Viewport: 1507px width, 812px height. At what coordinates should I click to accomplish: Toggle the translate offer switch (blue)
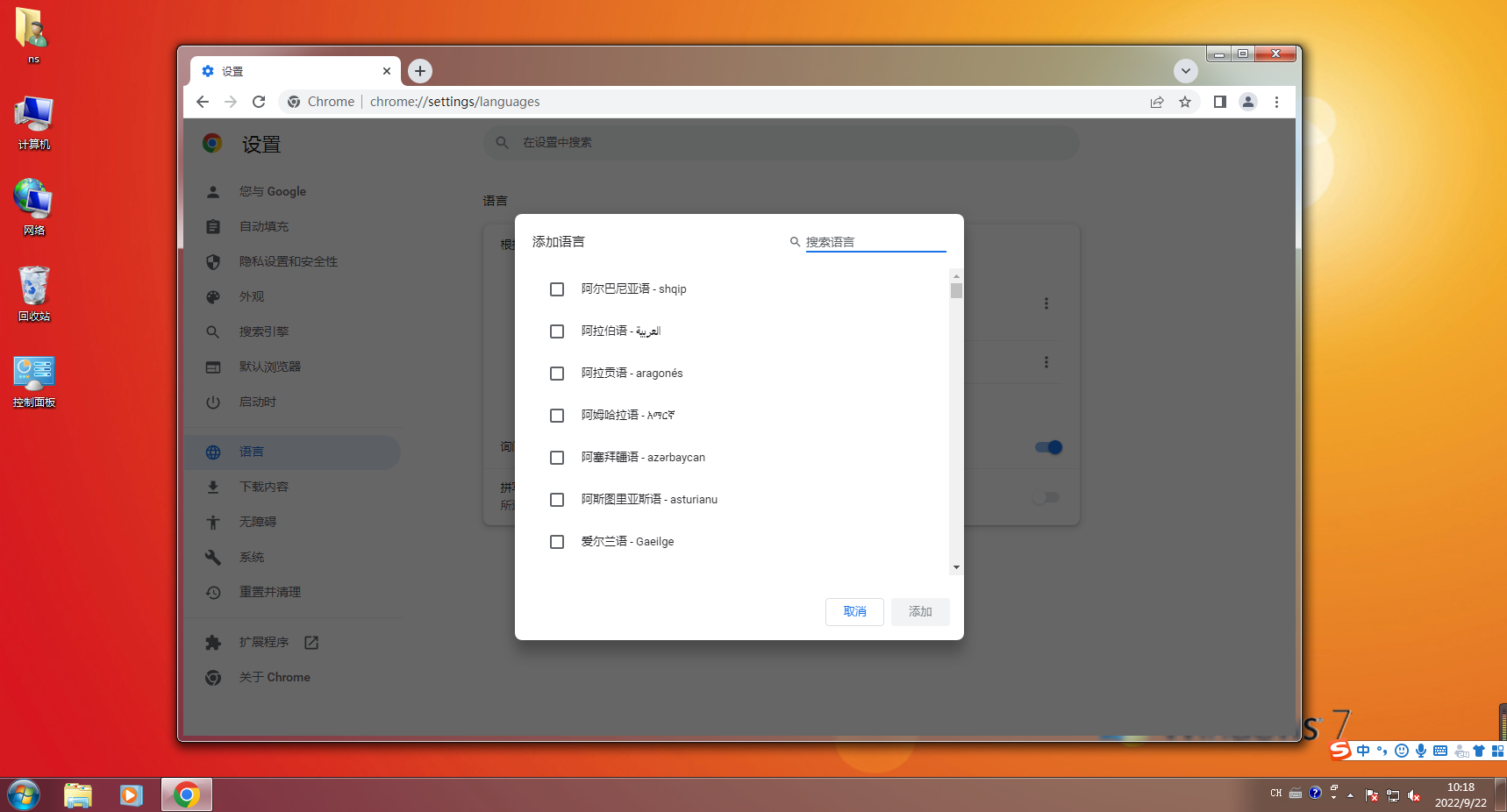pos(1048,447)
